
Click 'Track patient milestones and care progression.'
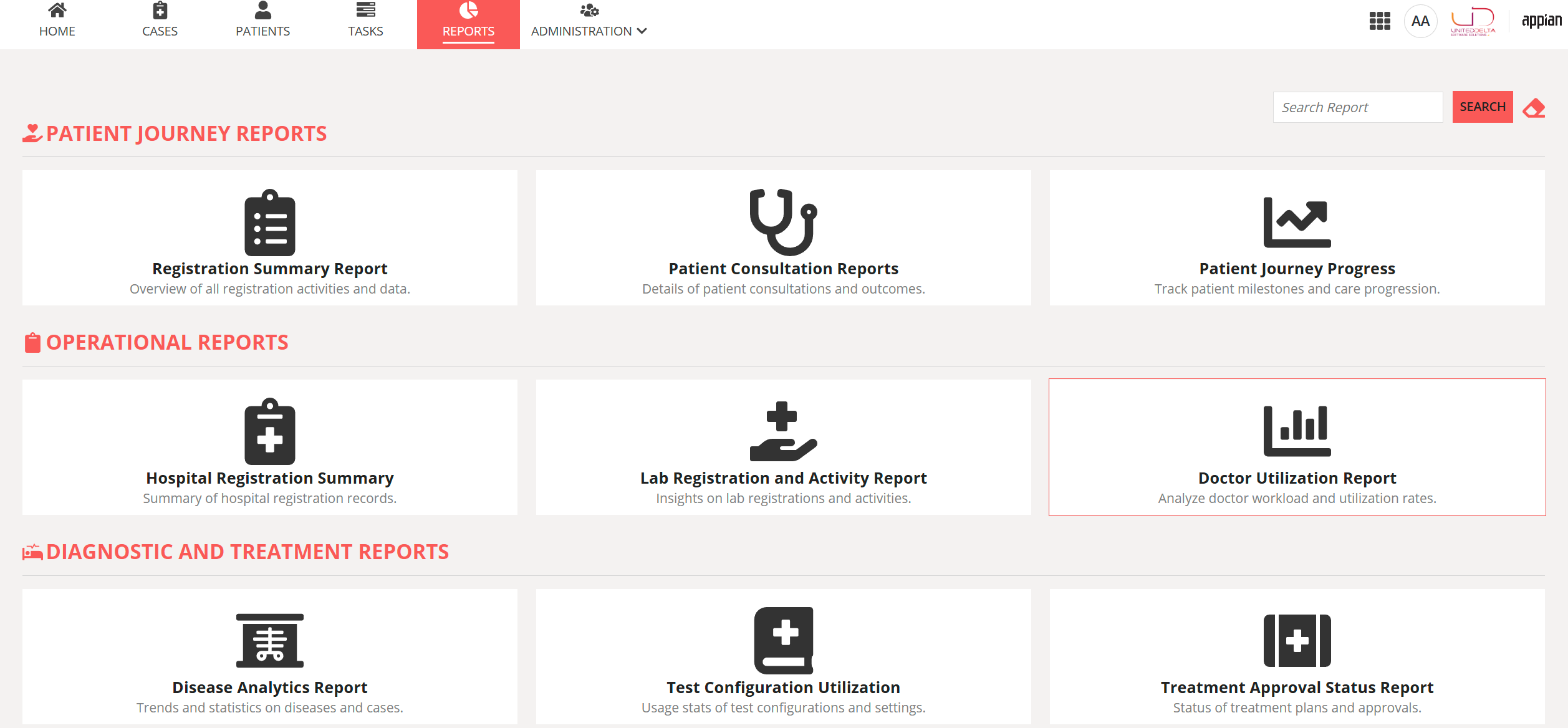tap(1297, 289)
